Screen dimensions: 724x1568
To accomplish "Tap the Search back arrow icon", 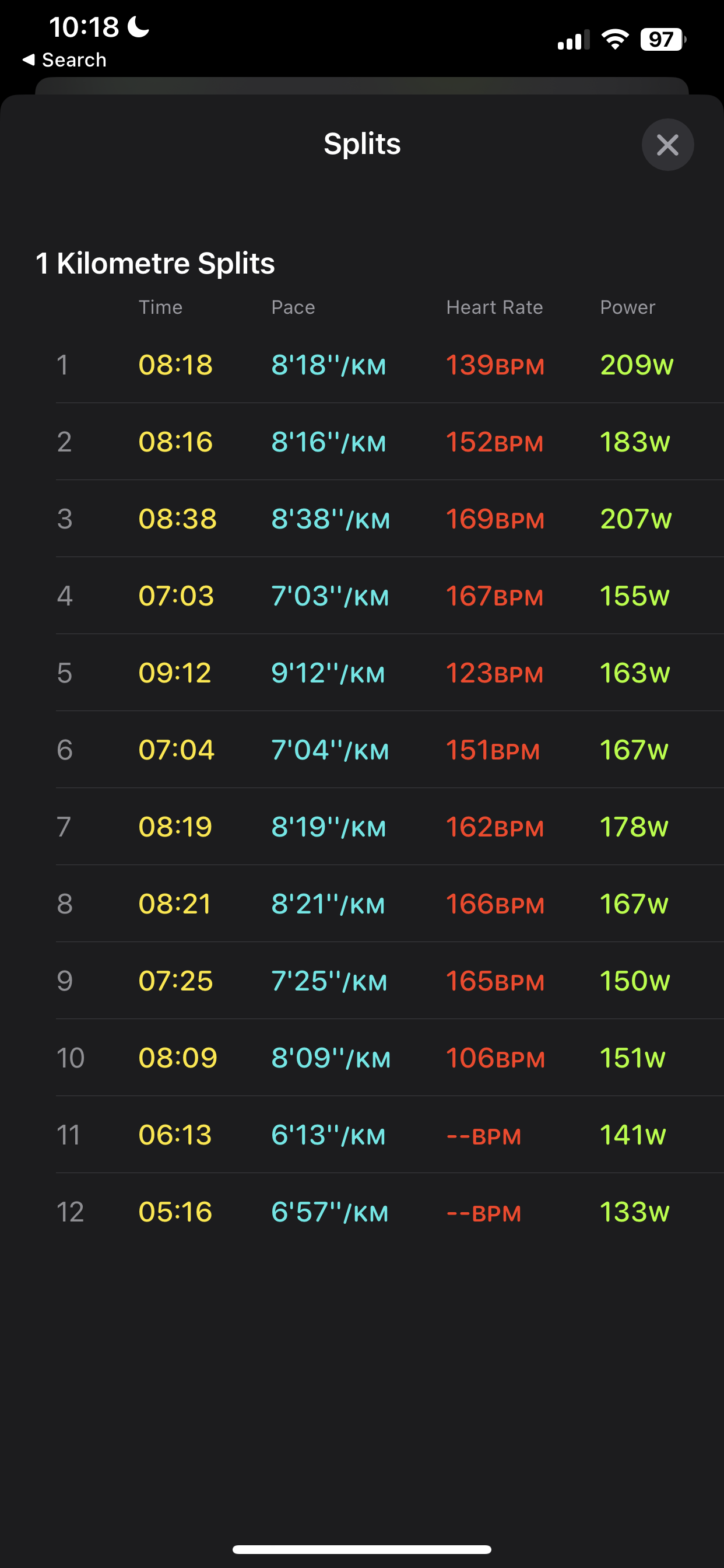I will coord(29,60).
